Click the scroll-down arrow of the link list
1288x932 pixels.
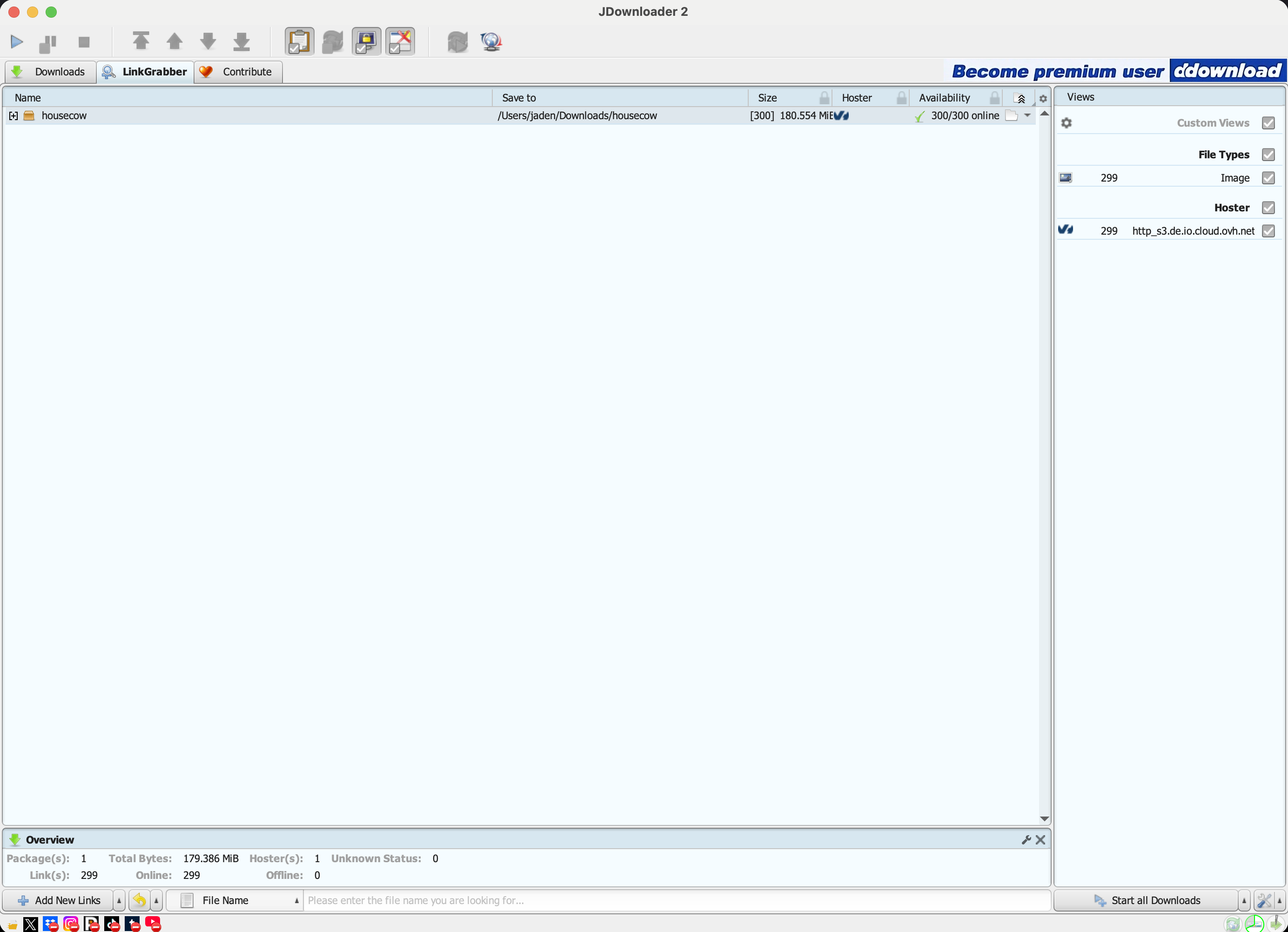(1044, 818)
